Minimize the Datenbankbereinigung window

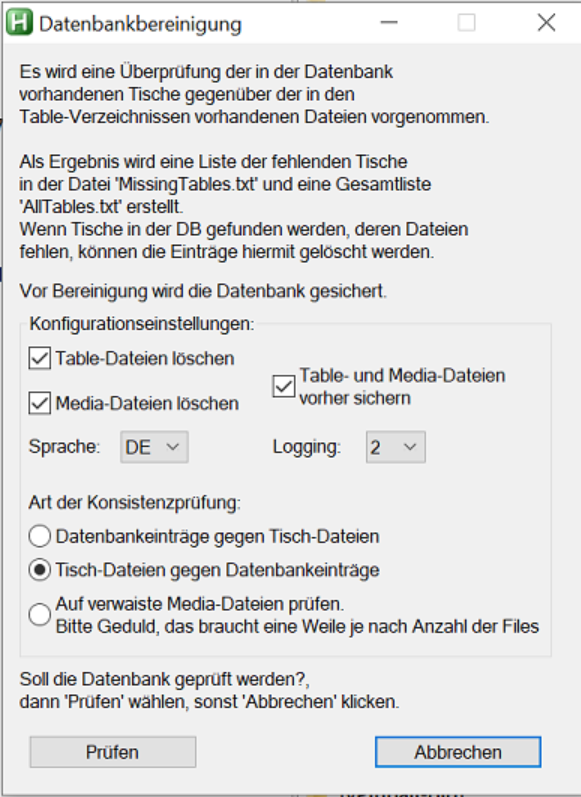tap(389, 23)
